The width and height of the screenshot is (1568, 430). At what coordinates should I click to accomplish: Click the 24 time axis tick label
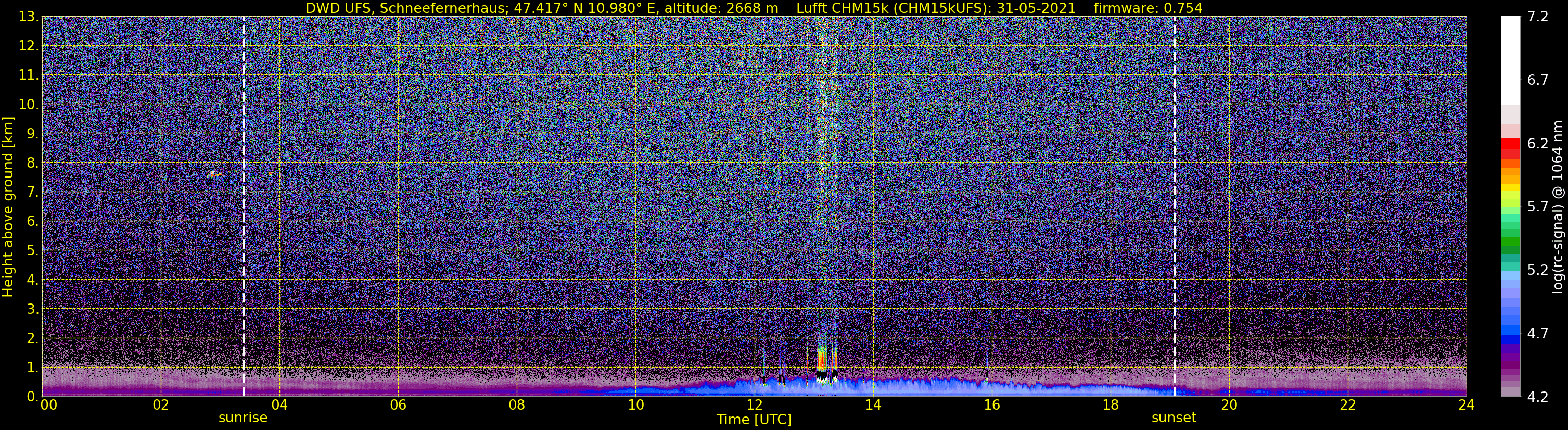tap(1467, 406)
